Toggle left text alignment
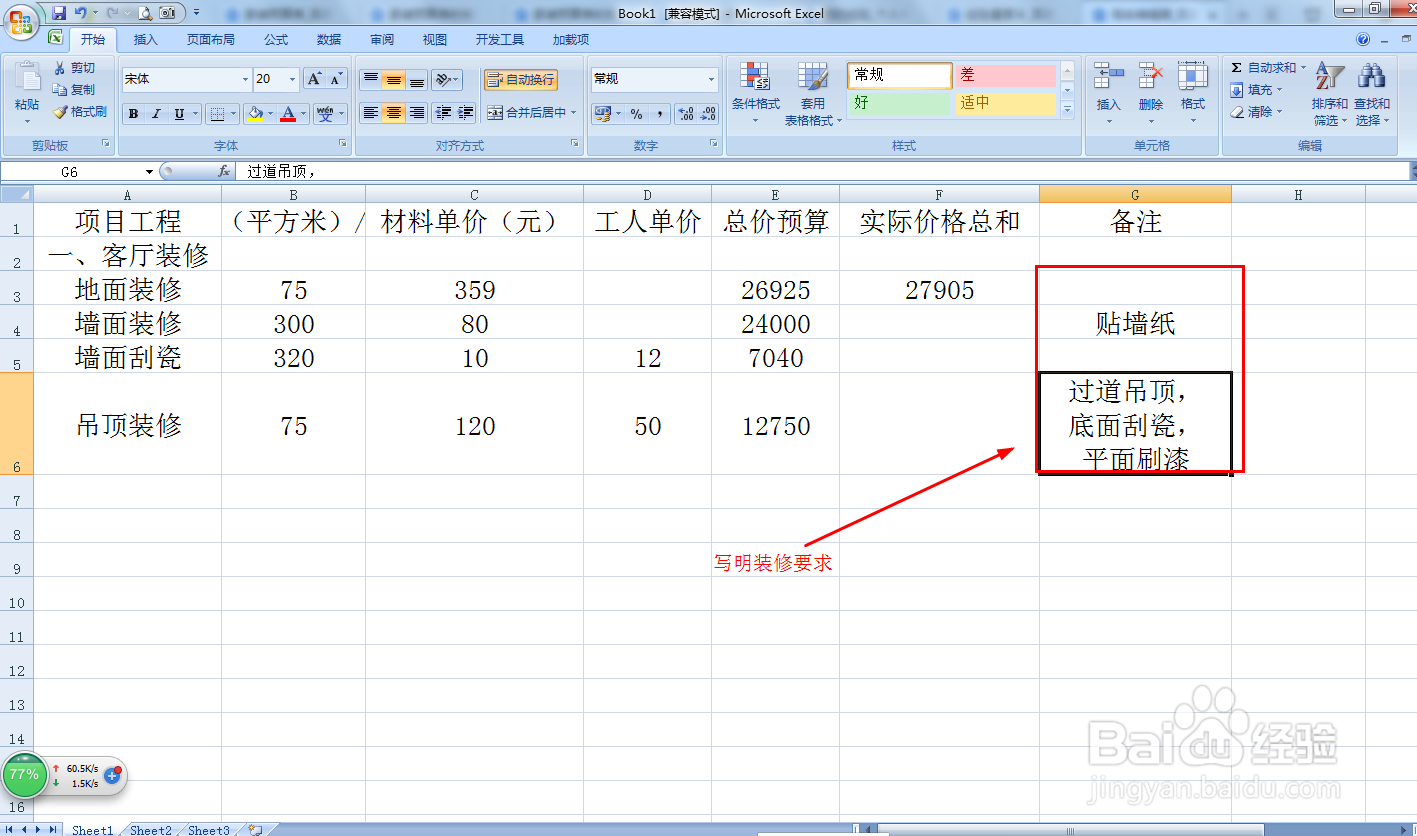Viewport: 1417px width, 836px height. point(371,113)
